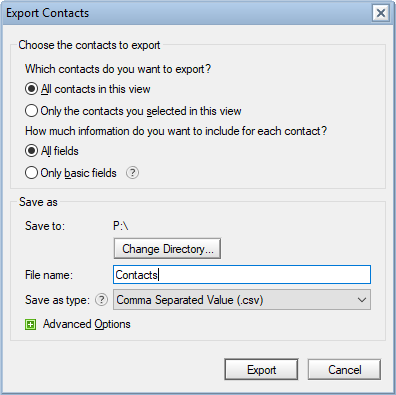Click the P:\ save path text
The height and width of the screenshot is (395, 396).
(x=121, y=226)
